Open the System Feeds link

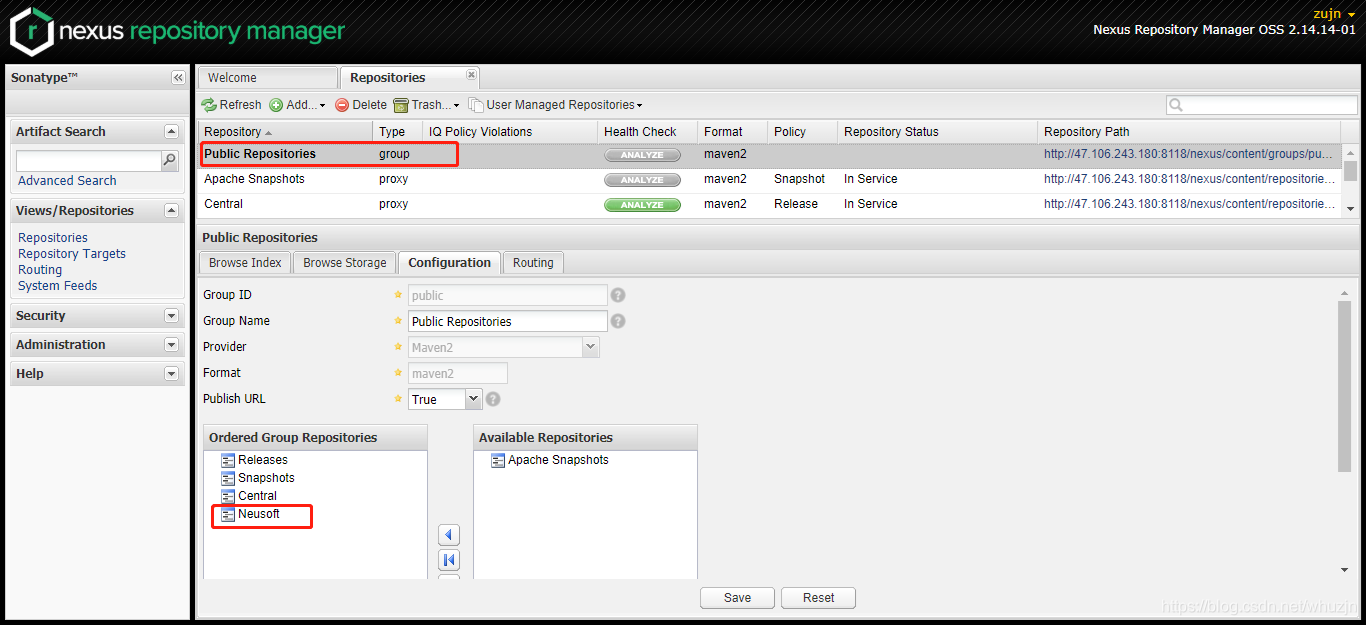click(x=58, y=286)
